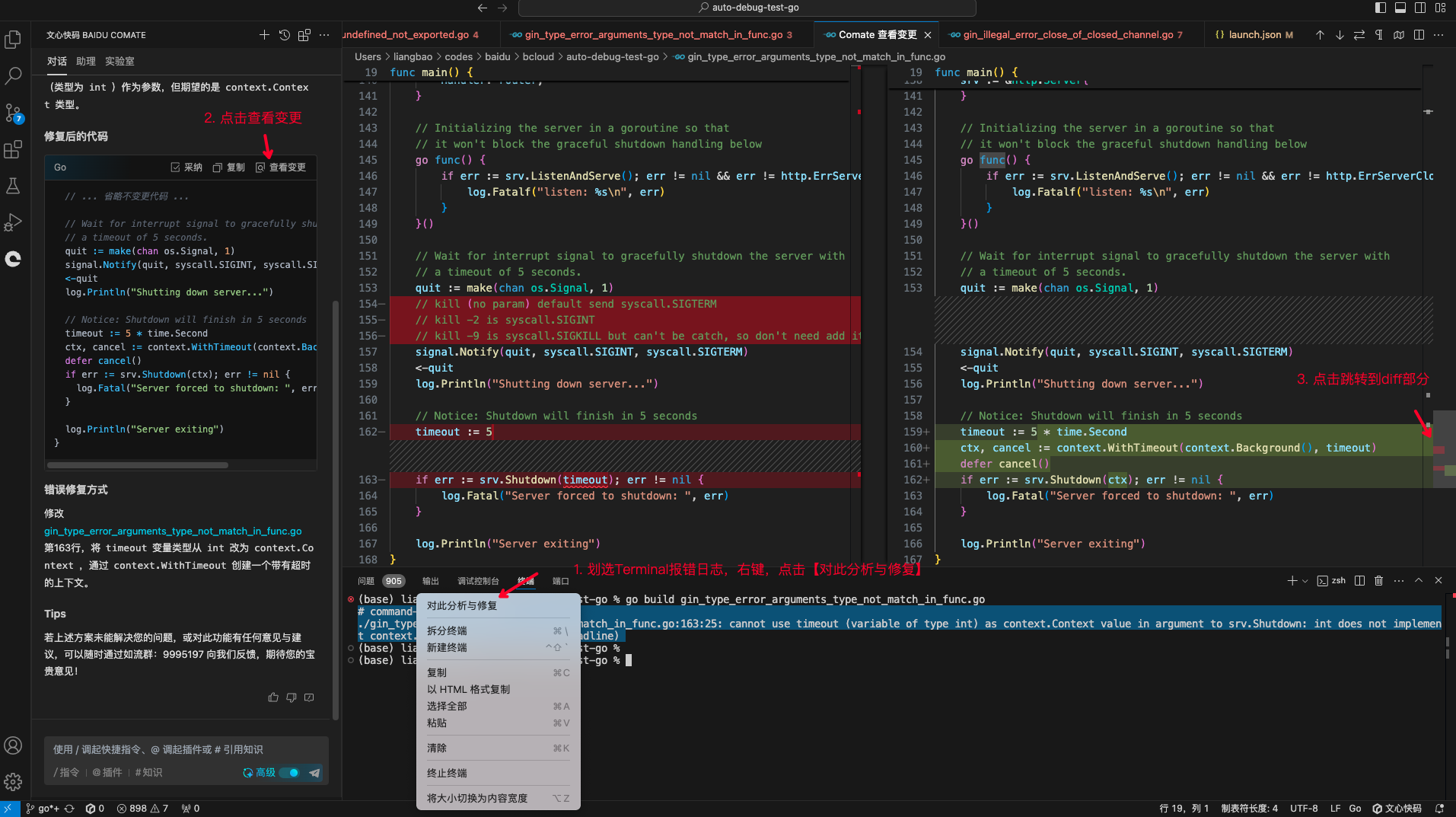The width and height of the screenshot is (1456, 817).
Task: Synchronize changes in status bar
Action: 69,809
